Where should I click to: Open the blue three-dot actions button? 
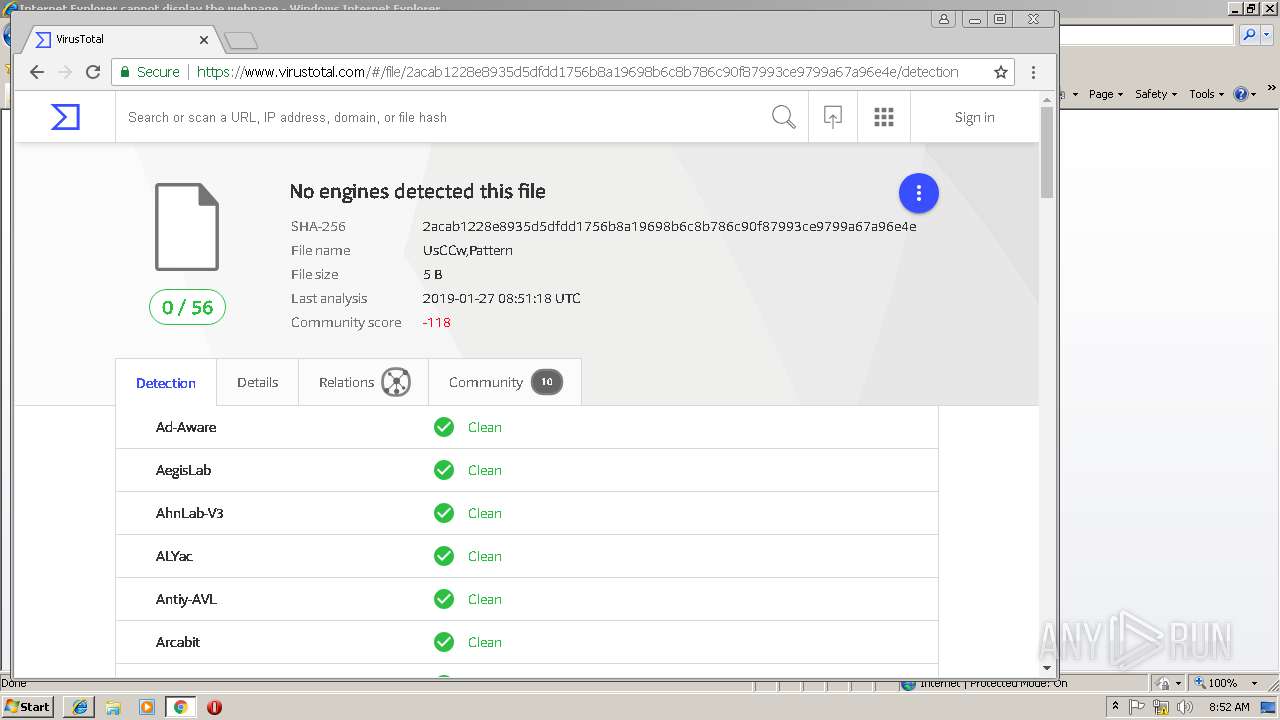(x=919, y=193)
